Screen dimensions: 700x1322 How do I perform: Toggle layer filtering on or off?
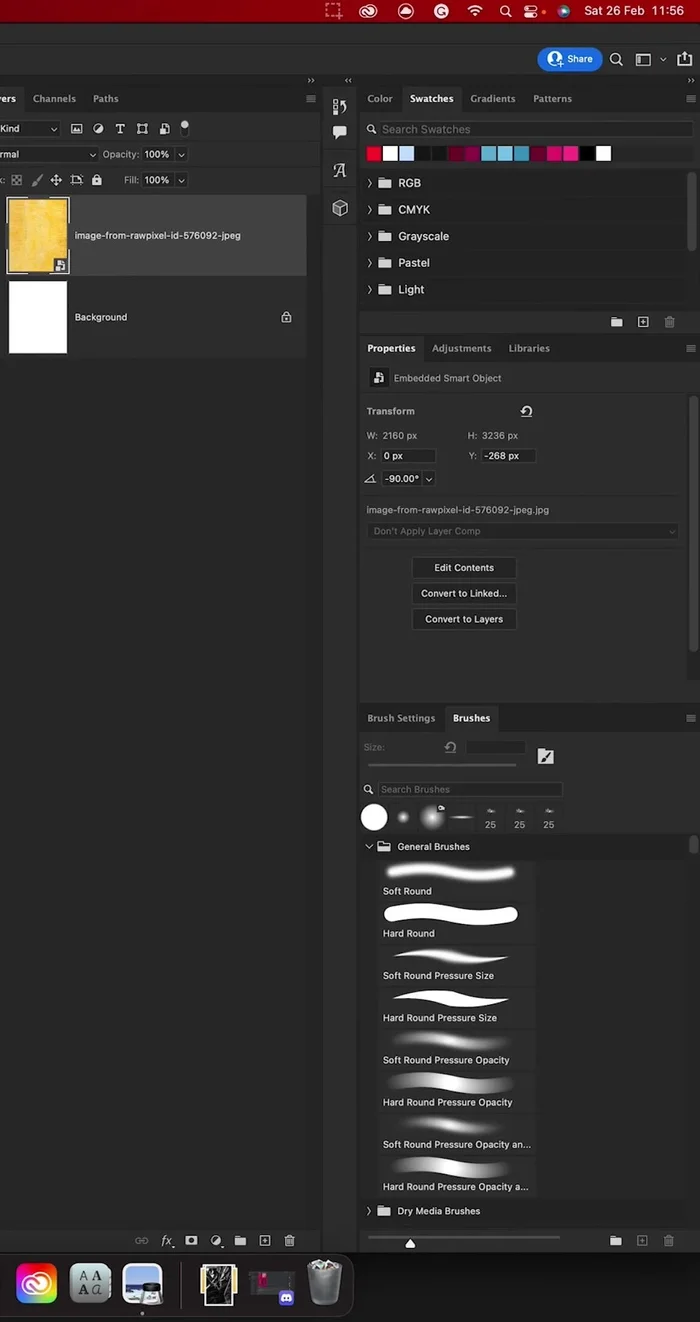pyautogui.click(x=185, y=127)
